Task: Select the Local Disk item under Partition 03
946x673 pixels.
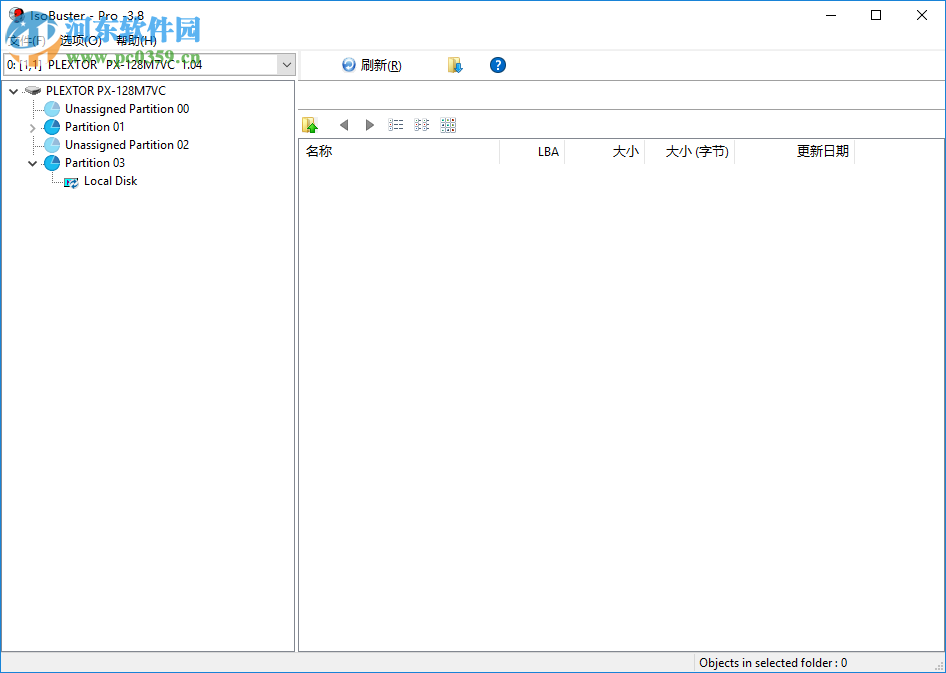Action: (x=110, y=181)
